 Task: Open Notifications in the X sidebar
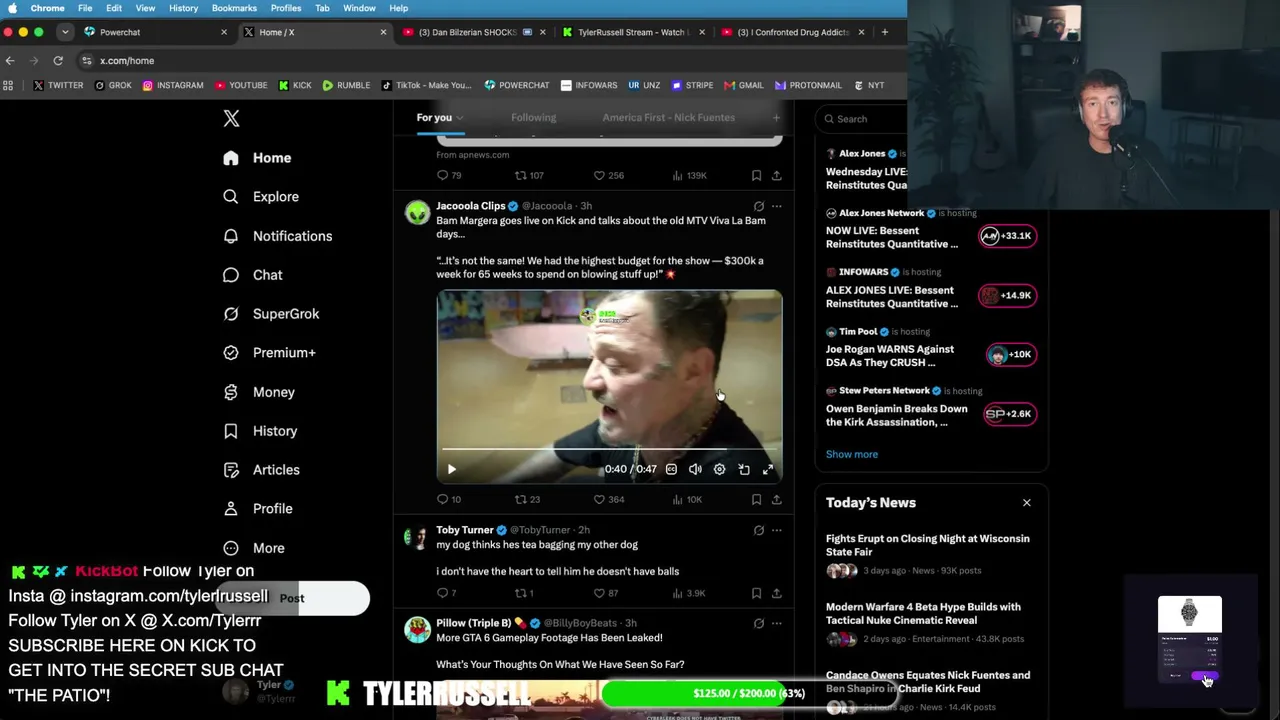coord(278,236)
